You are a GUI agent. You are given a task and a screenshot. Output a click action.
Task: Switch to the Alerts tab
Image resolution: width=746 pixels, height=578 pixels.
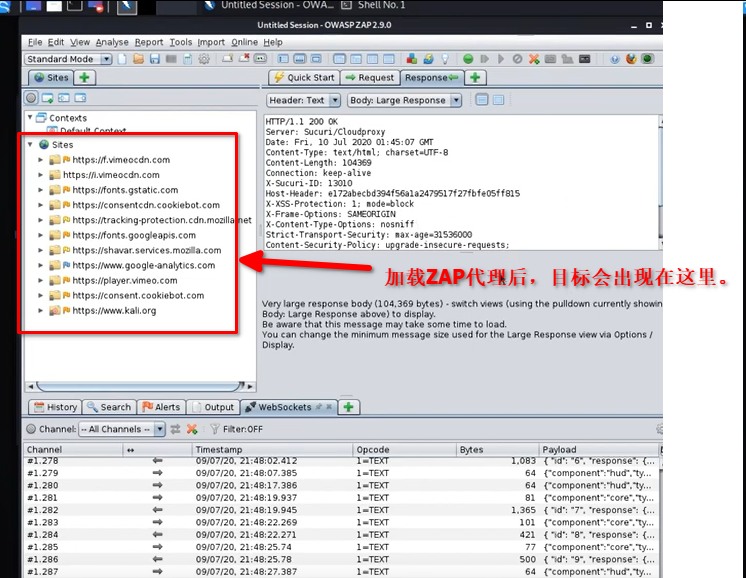point(162,407)
